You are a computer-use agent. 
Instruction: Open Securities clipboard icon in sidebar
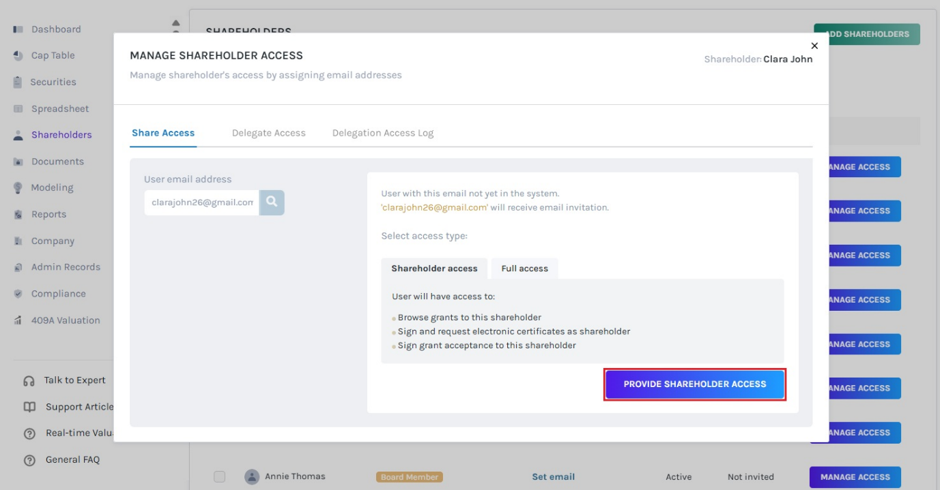18,82
